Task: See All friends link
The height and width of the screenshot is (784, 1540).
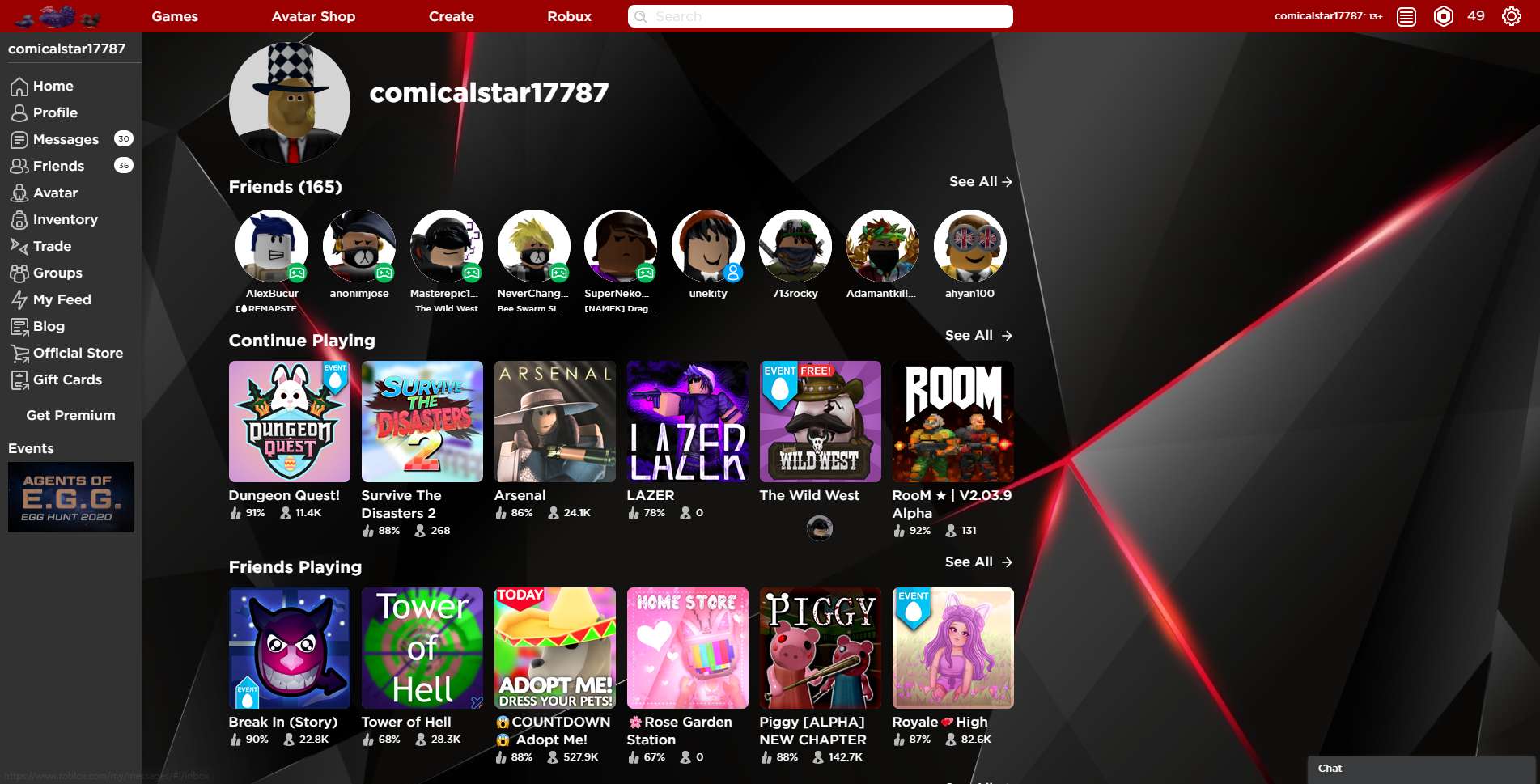Action: pos(981,182)
